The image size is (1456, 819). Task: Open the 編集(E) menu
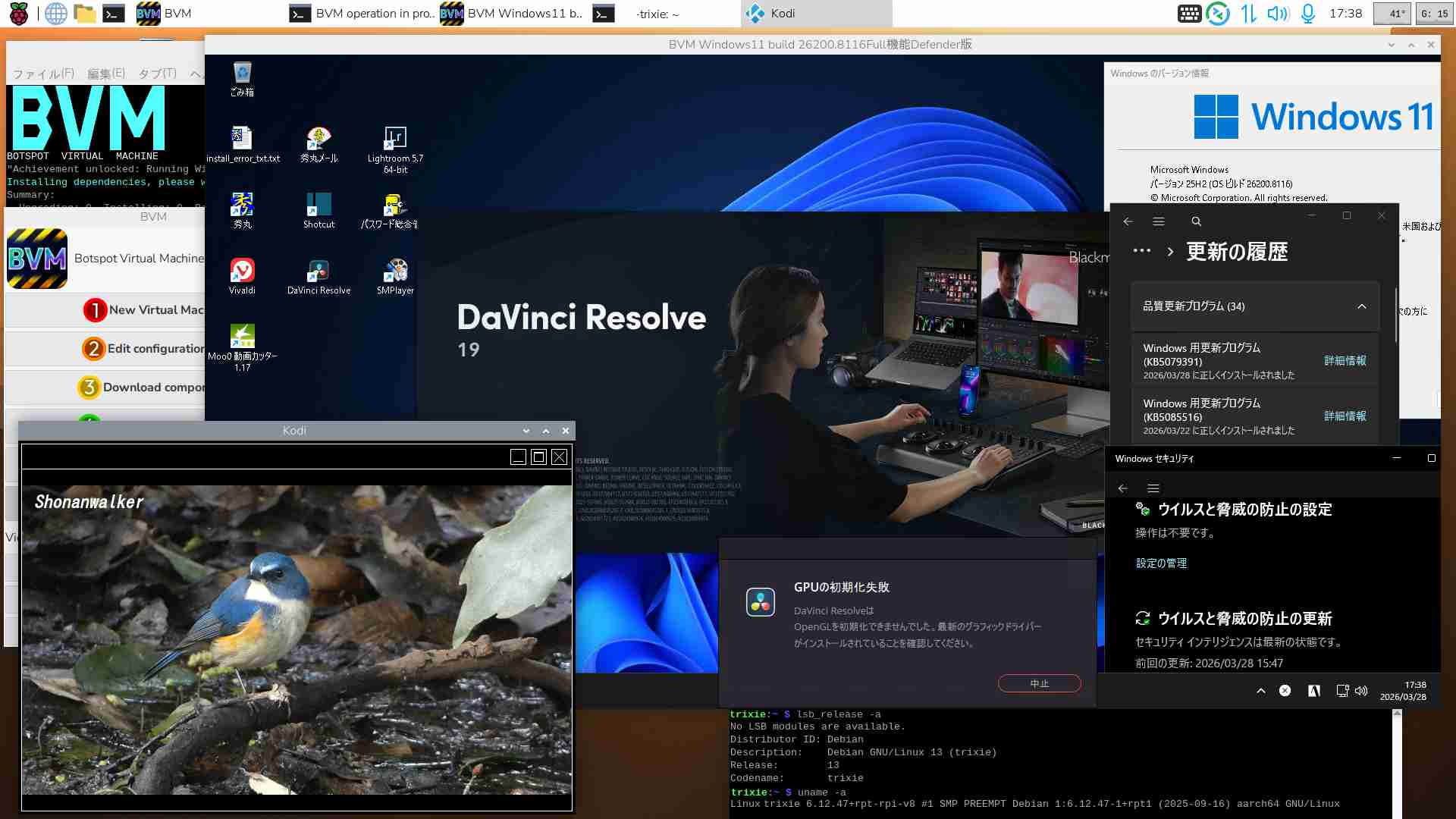(106, 74)
